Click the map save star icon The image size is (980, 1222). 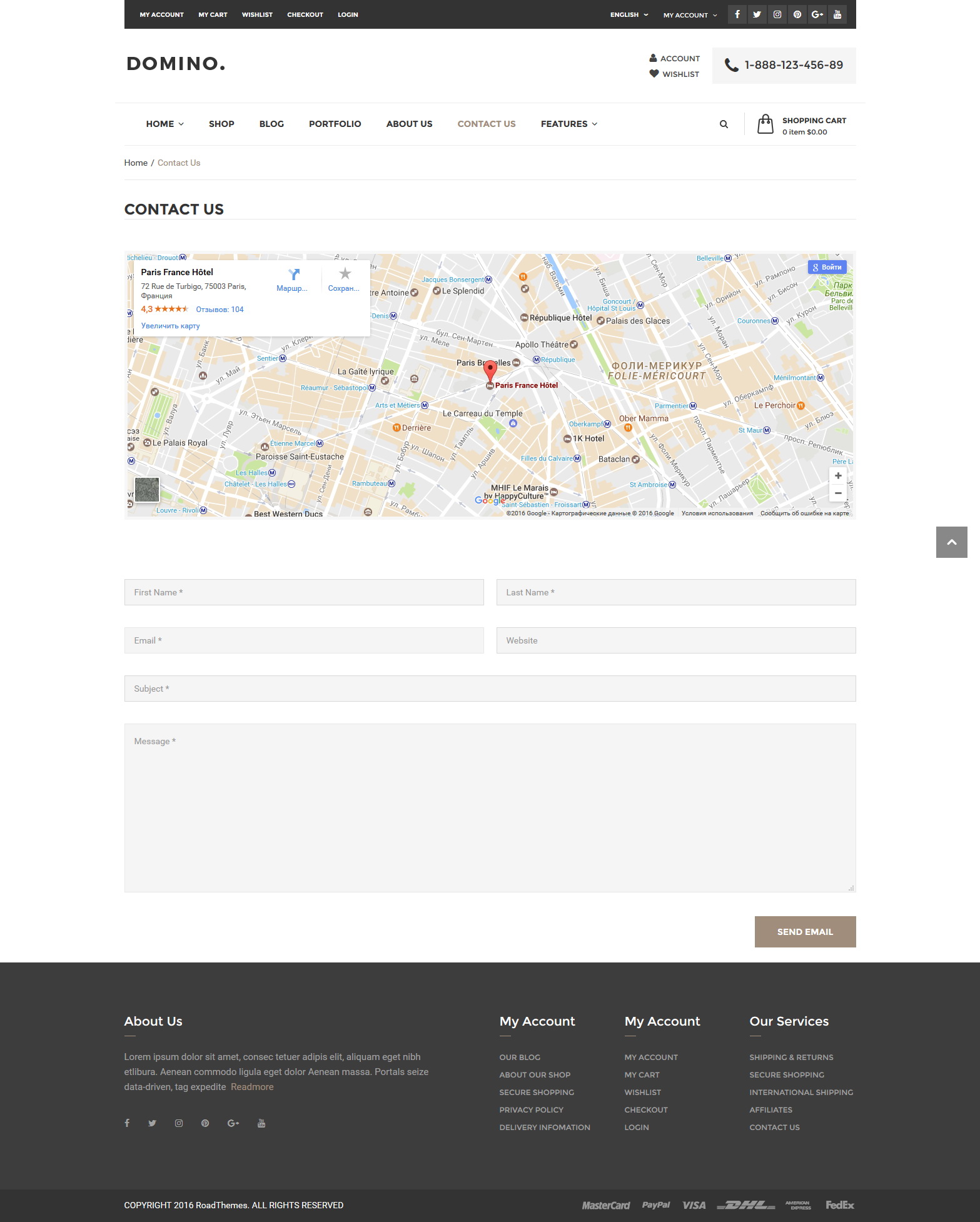(345, 273)
